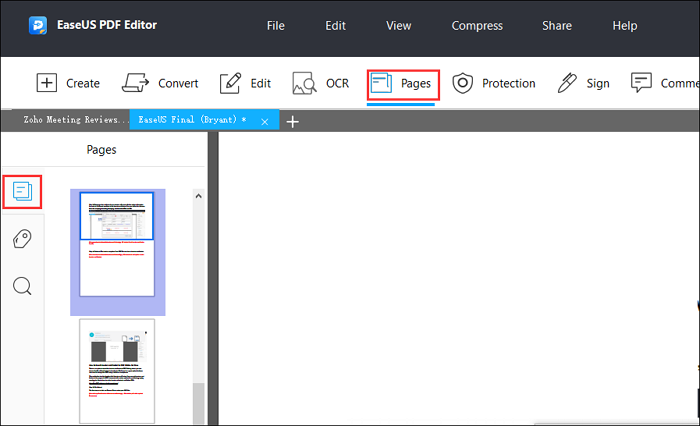Select the second page thumbnail
The width and height of the screenshot is (700, 426).
pyautogui.click(x=117, y=371)
